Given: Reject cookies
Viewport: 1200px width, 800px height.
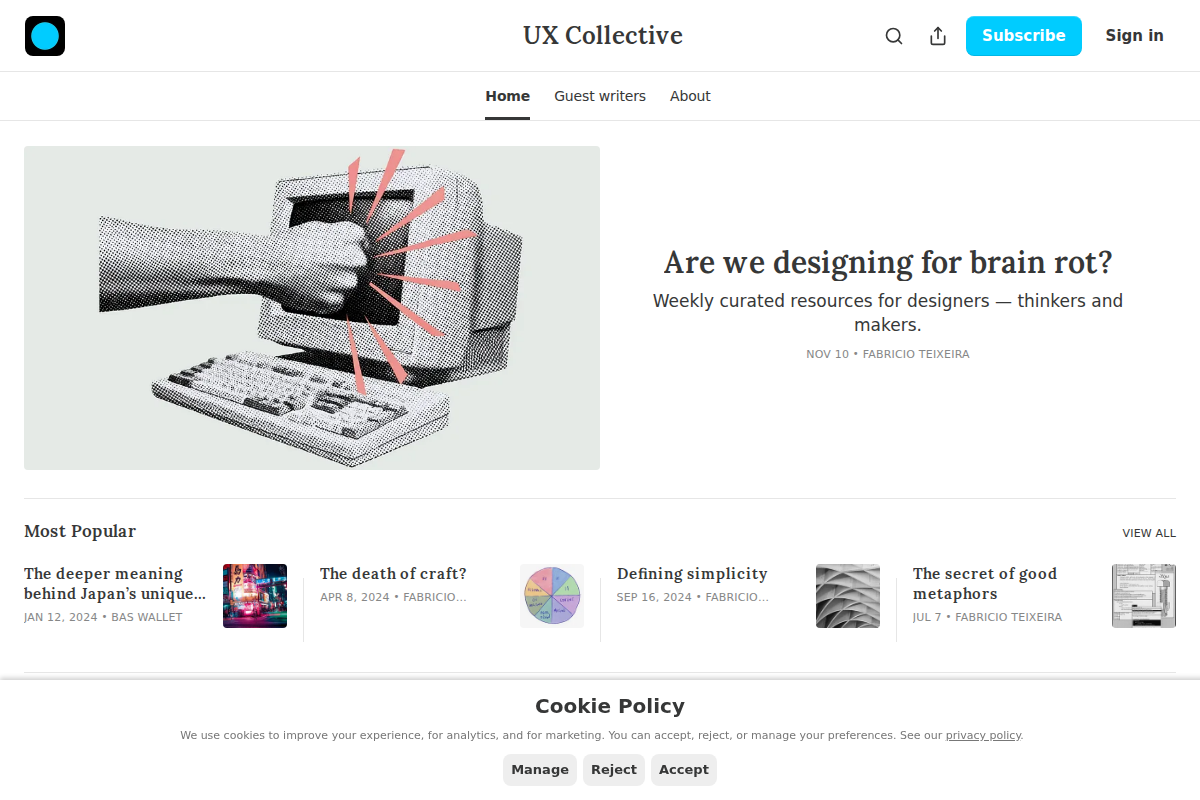Looking at the screenshot, I should click(613, 769).
